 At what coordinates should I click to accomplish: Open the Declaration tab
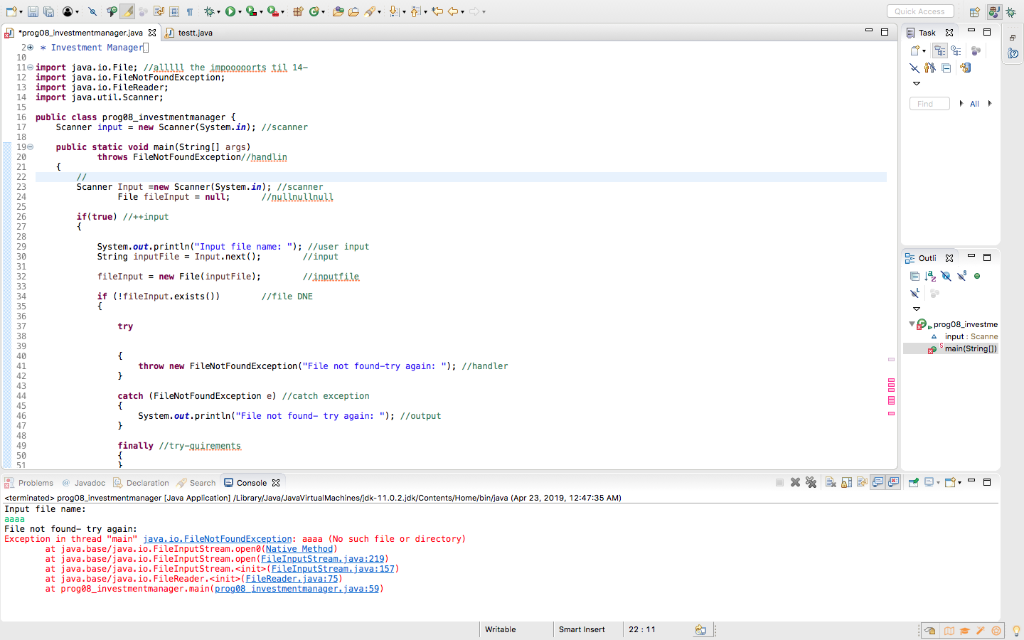coord(141,483)
